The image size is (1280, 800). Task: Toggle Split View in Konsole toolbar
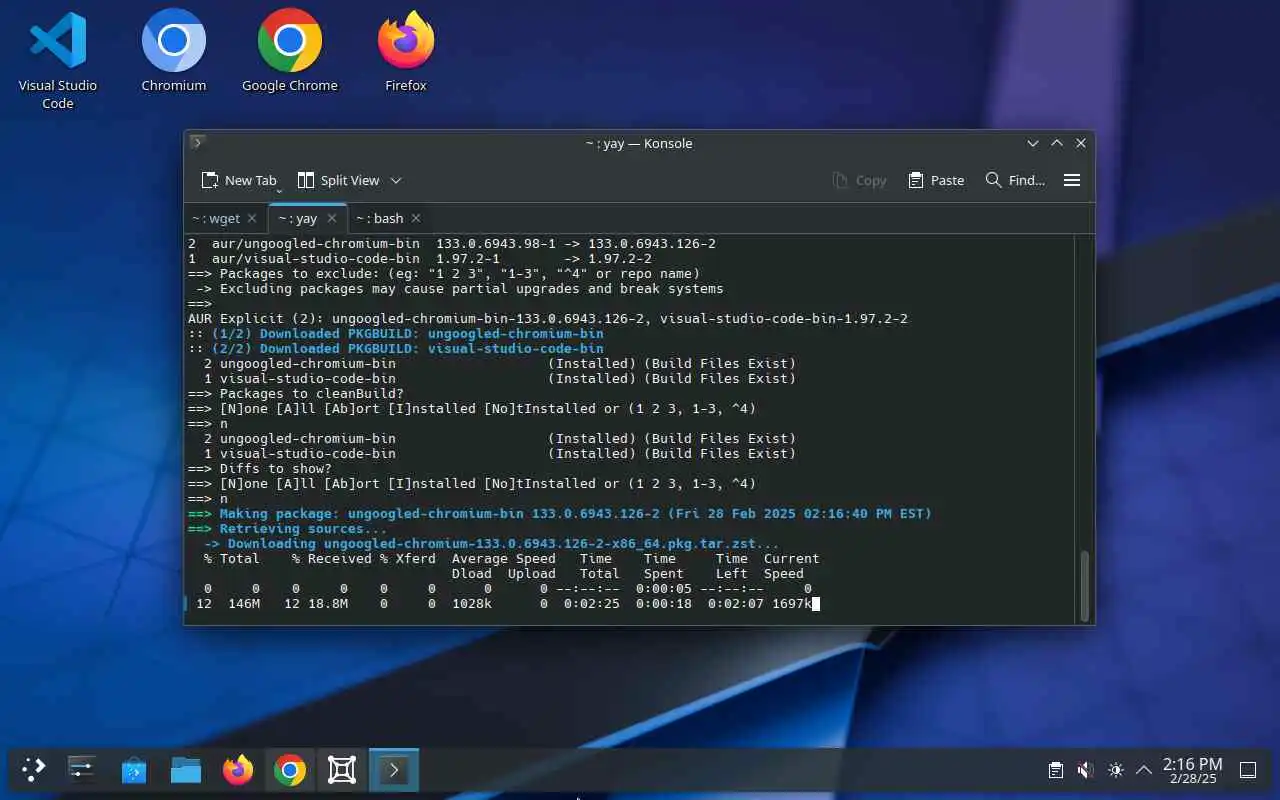point(338,180)
